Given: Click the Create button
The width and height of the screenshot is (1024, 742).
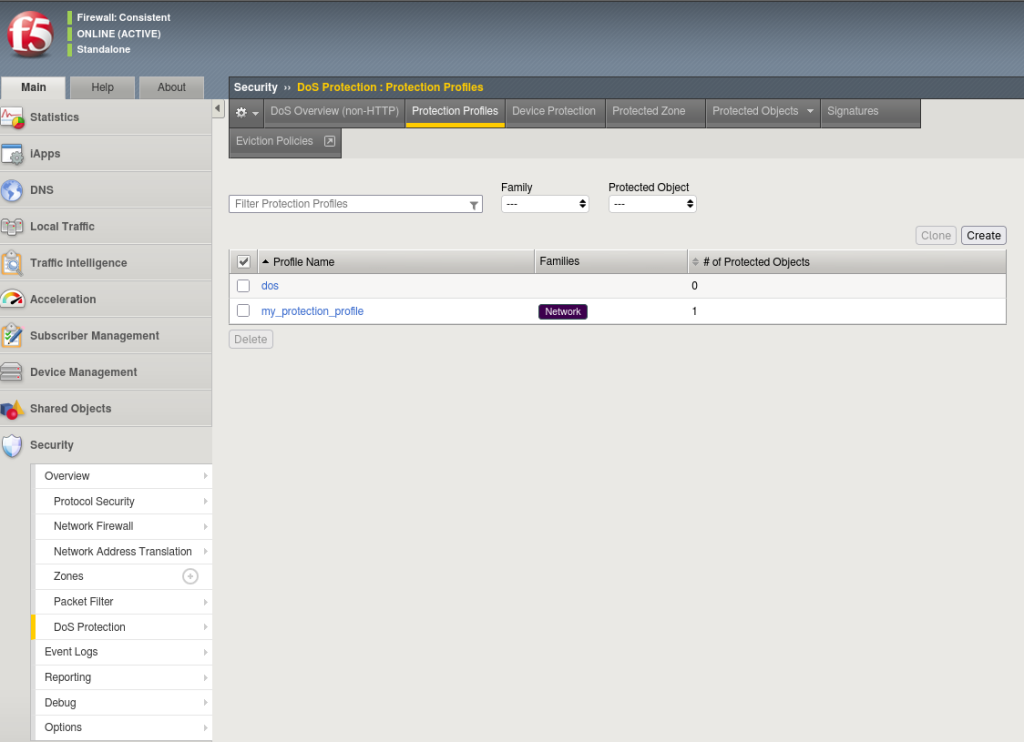Looking at the screenshot, I should [983, 236].
